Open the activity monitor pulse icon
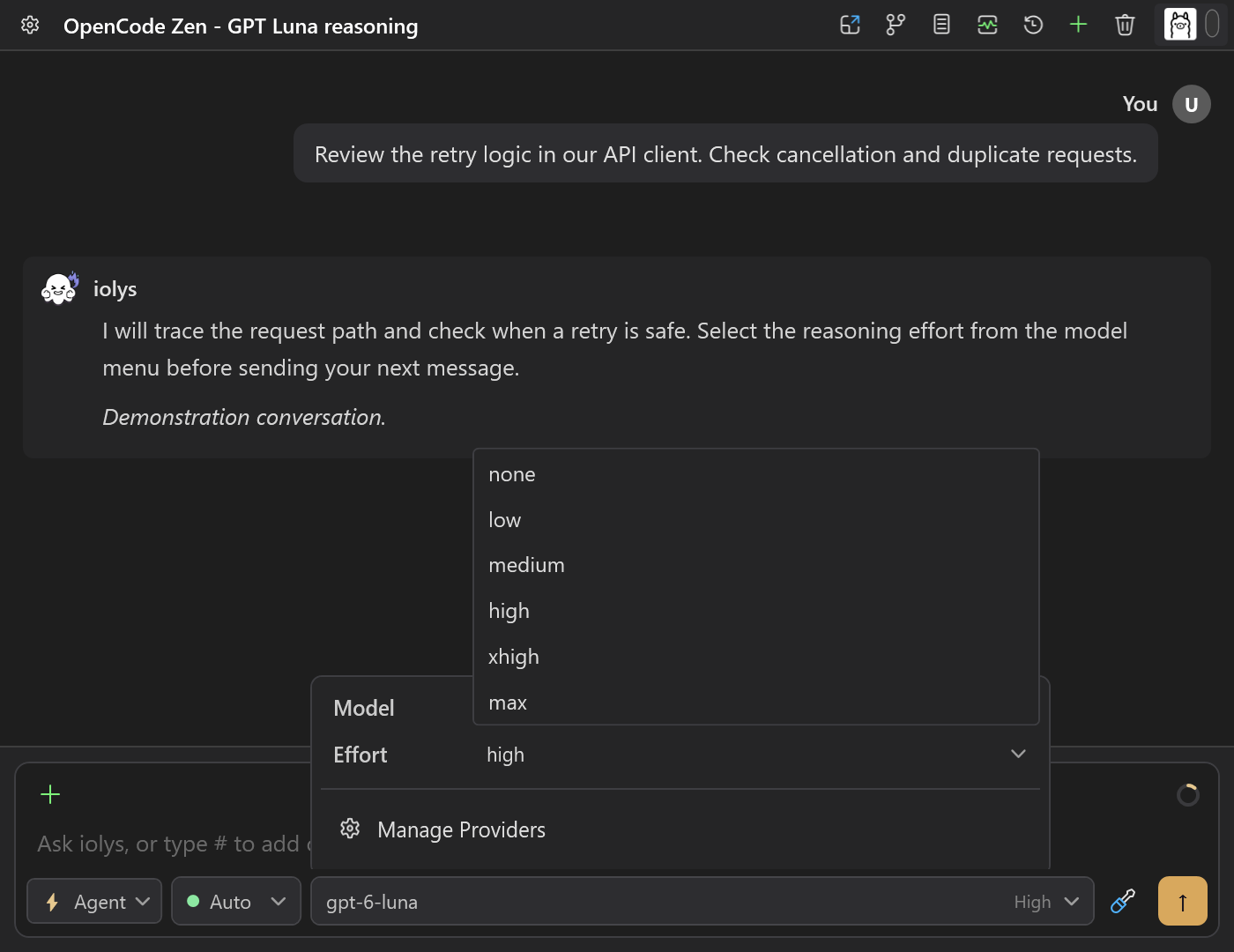This screenshot has width=1234, height=952. click(x=987, y=25)
